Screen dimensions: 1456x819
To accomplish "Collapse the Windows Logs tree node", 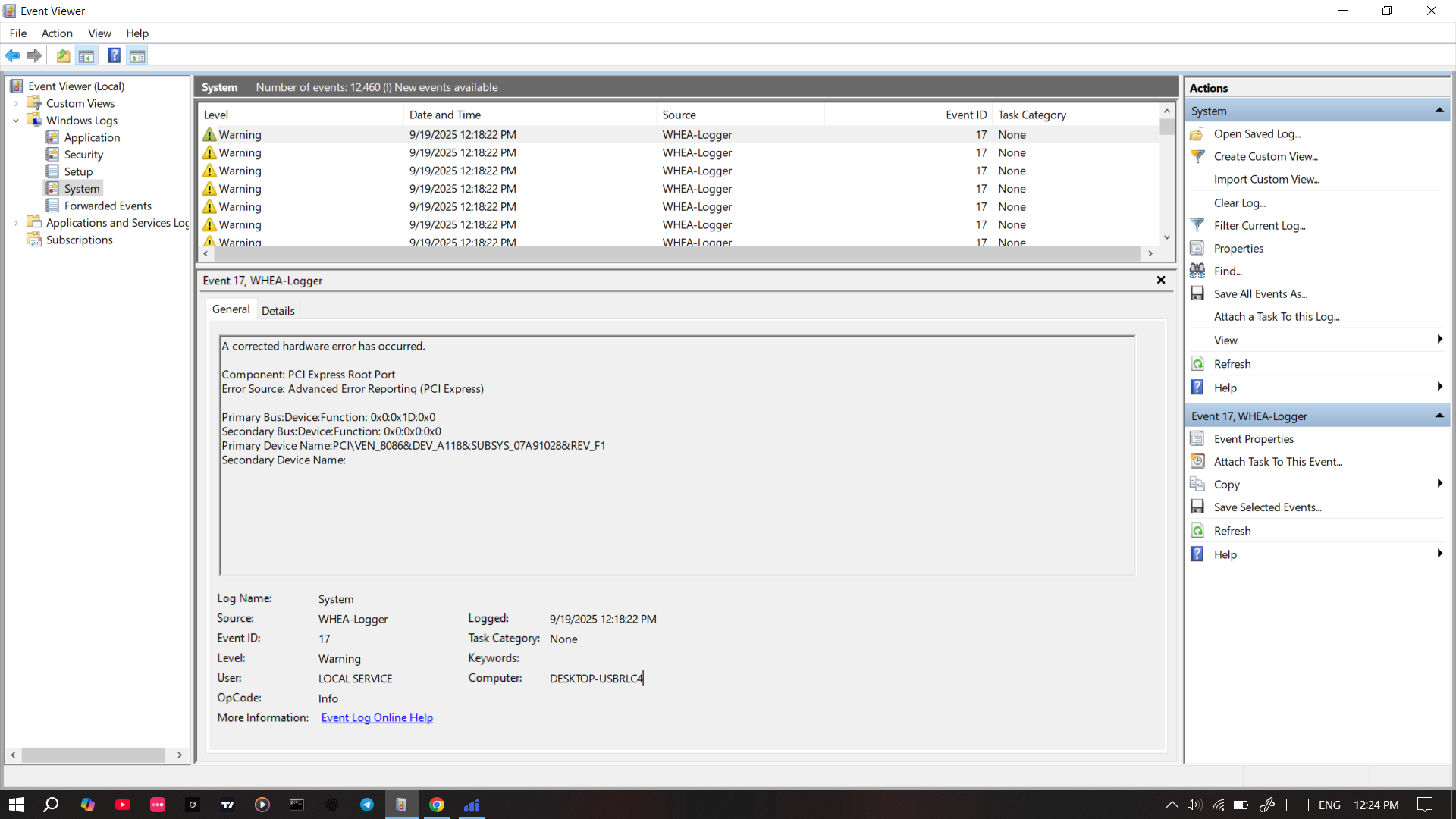I will tap(16, 121).
